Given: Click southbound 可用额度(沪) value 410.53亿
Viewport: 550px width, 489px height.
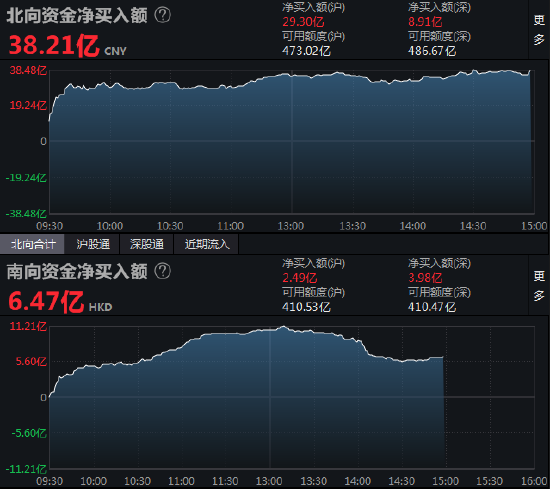Looking at the screenshot, I should [306, 307].
